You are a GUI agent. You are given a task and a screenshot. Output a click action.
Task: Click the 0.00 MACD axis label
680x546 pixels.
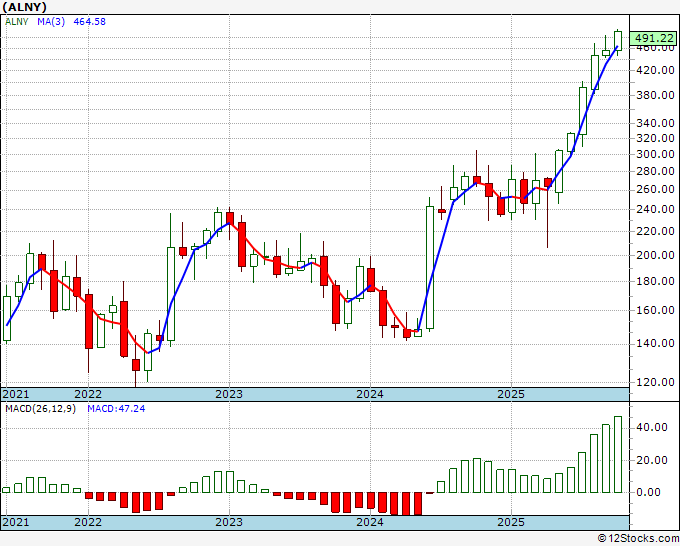coord(649,492)
